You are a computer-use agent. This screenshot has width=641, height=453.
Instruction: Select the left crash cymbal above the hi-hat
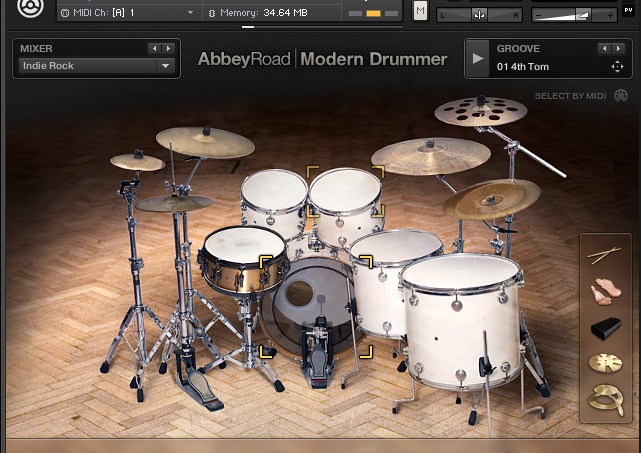pyautogui.click(x=205, y=142)
